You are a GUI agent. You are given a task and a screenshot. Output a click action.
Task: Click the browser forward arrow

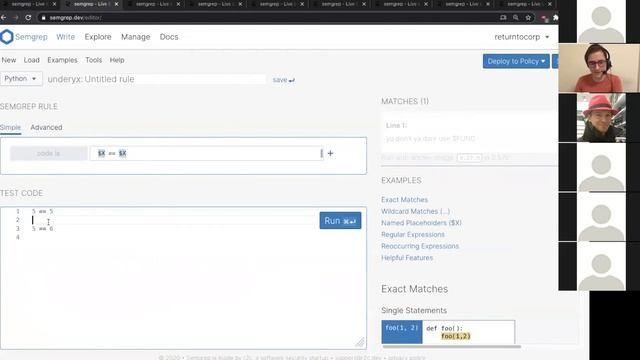pyautogui.click(x=16, y=18)
